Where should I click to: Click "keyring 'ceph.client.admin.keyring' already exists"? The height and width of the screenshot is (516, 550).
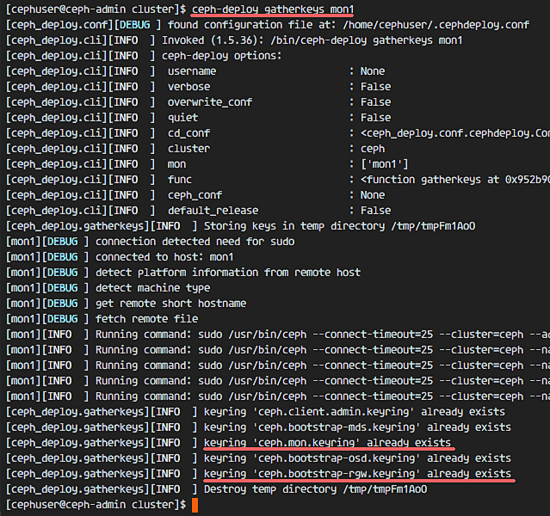click(355, 412)
